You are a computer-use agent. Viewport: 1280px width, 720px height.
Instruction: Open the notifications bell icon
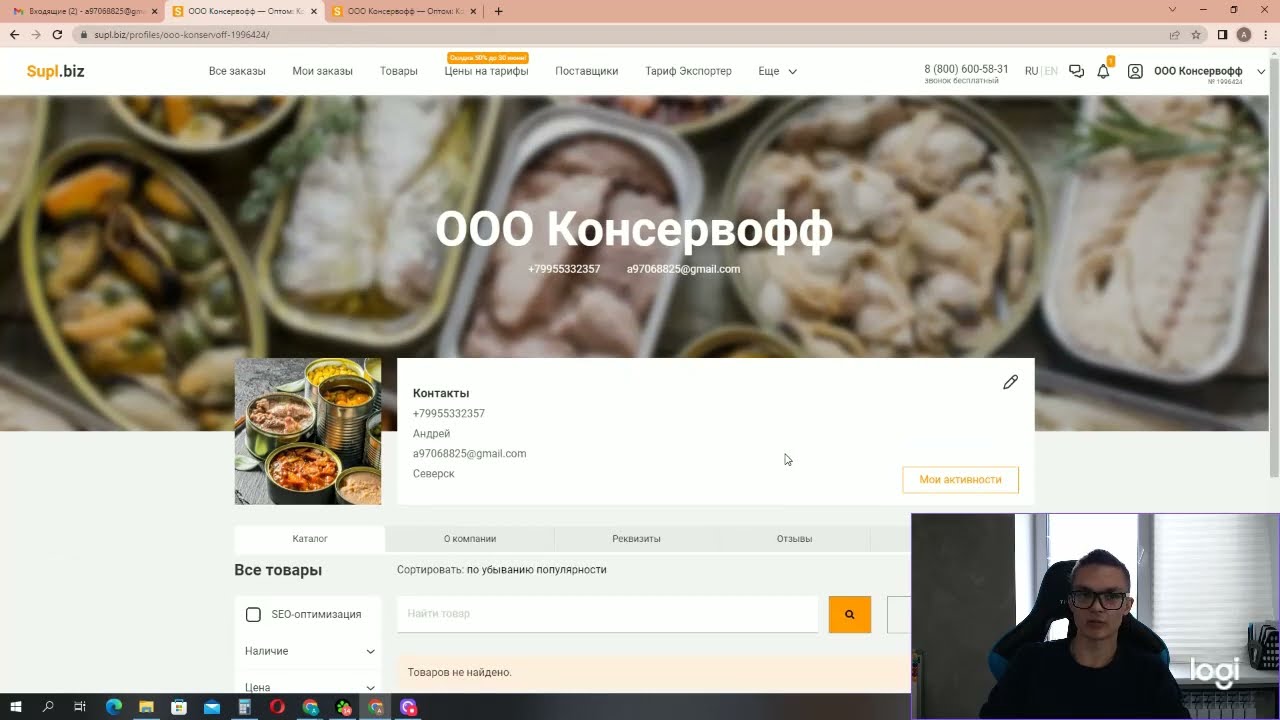point(1103,71)
